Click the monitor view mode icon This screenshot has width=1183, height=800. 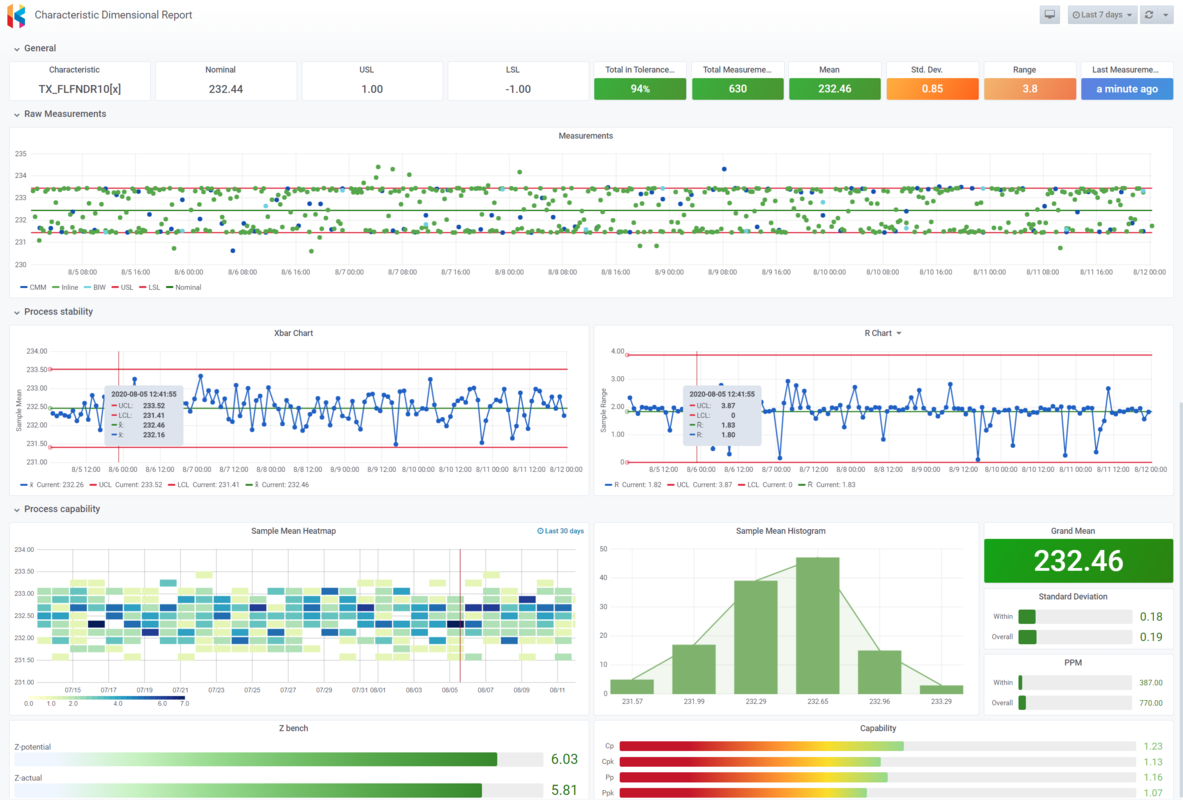(1049, 15)
